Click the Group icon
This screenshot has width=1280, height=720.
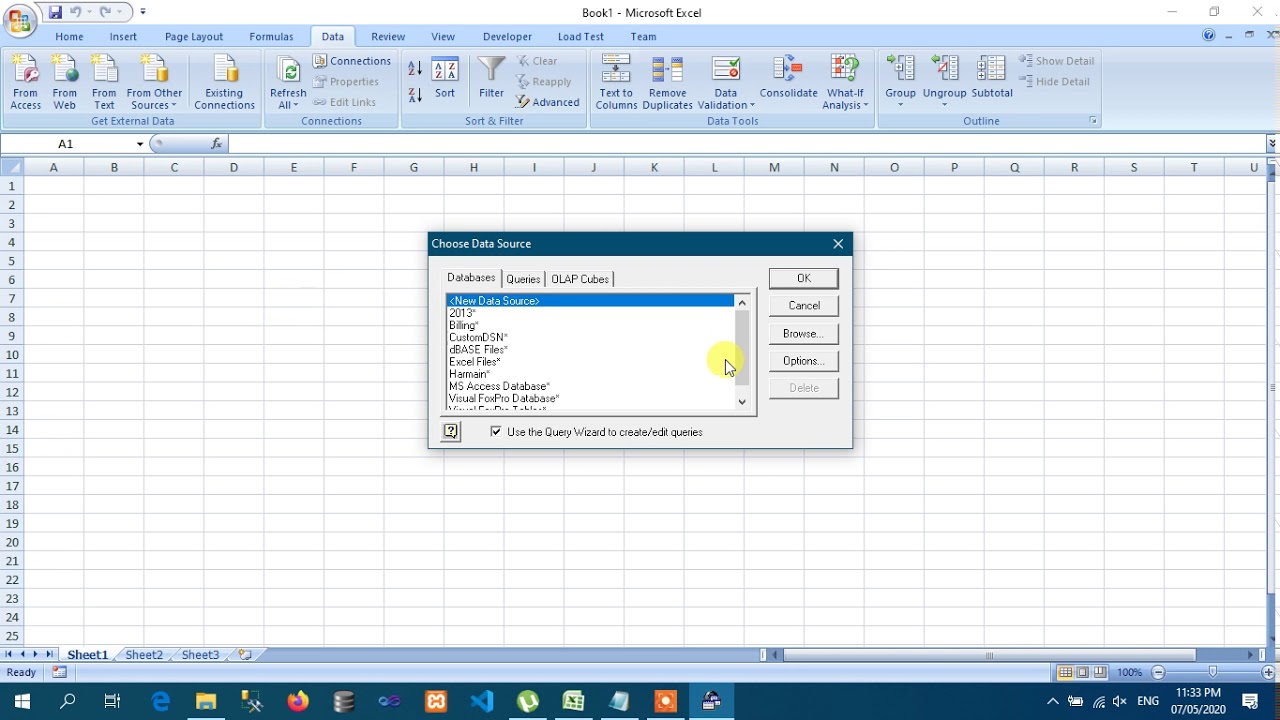(900, 70)
